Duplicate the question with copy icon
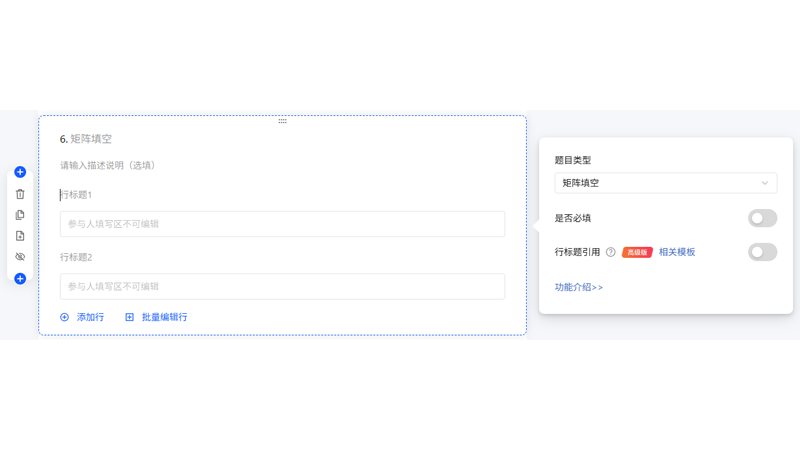This screenshot has width=800, height=450. (x=20, y=215)
